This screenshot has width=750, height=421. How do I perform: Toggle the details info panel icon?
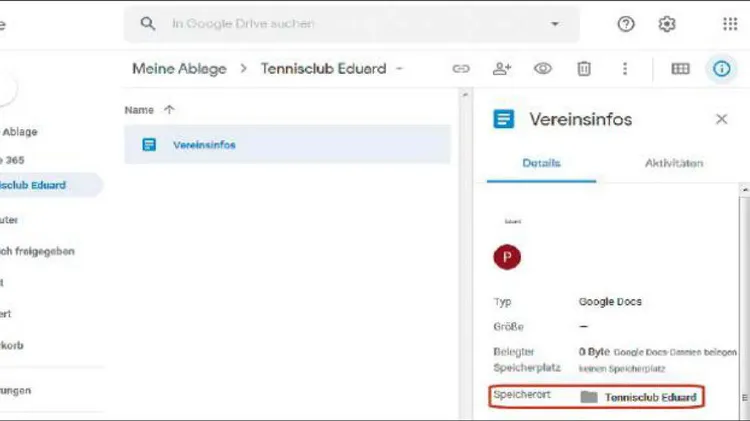(x=721, y=69)
